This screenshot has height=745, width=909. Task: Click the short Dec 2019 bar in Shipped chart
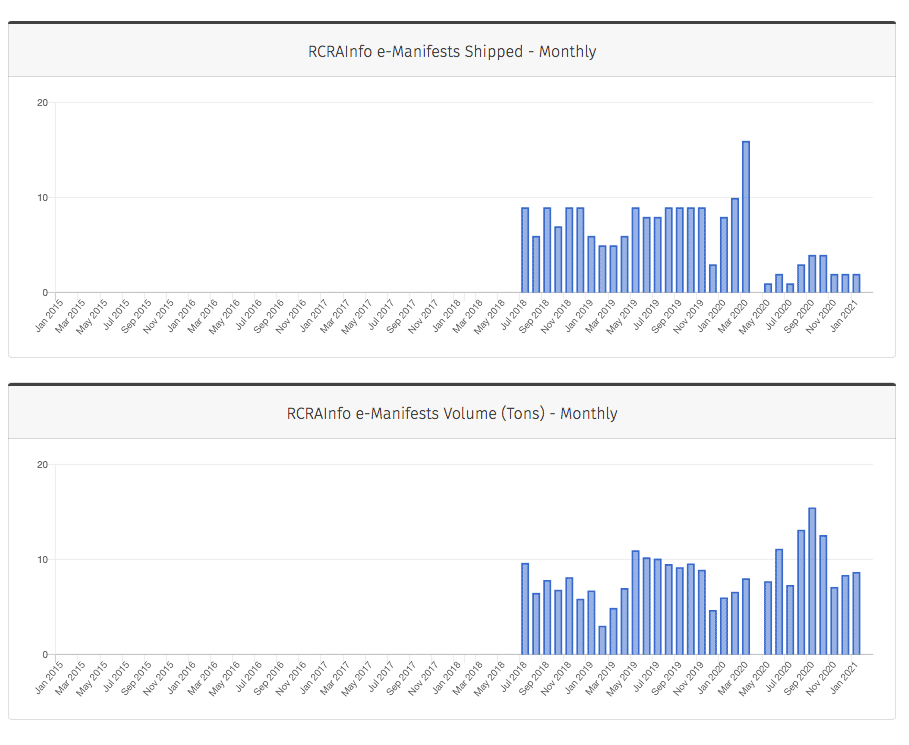[x=712, y=279]
